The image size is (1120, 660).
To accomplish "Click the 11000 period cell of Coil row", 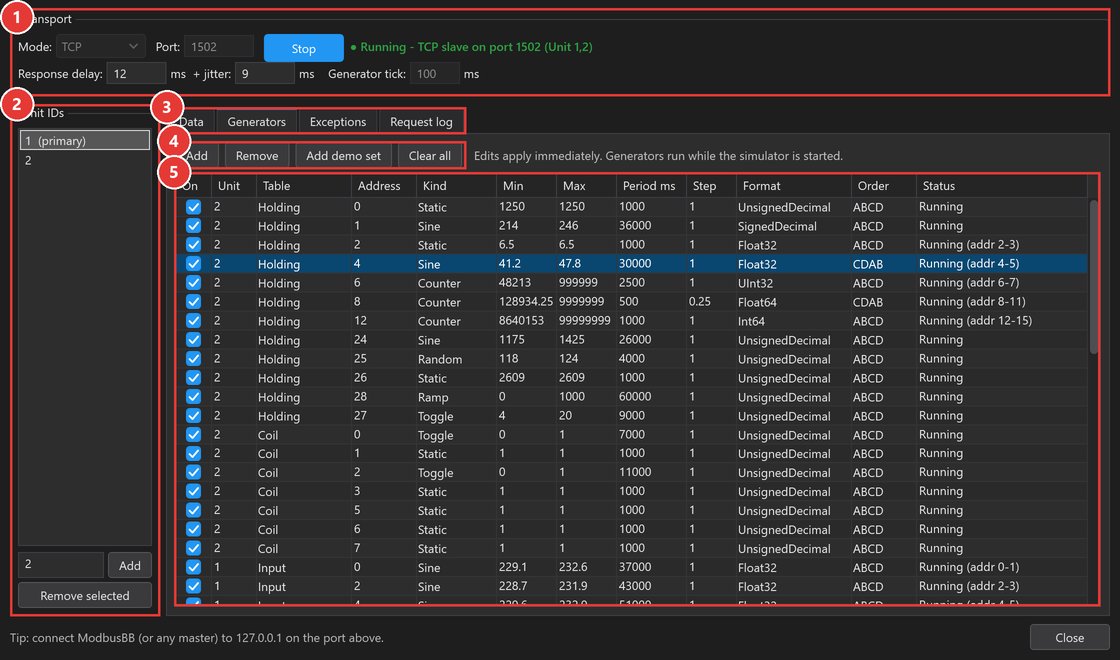I will pos(651,471).
